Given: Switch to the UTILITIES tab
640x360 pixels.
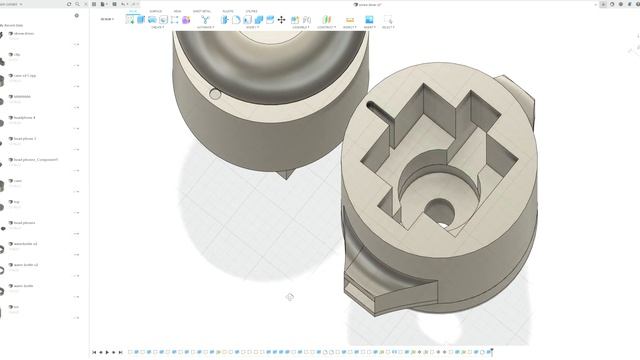Looking at the screenshot, I should point(251,11).
